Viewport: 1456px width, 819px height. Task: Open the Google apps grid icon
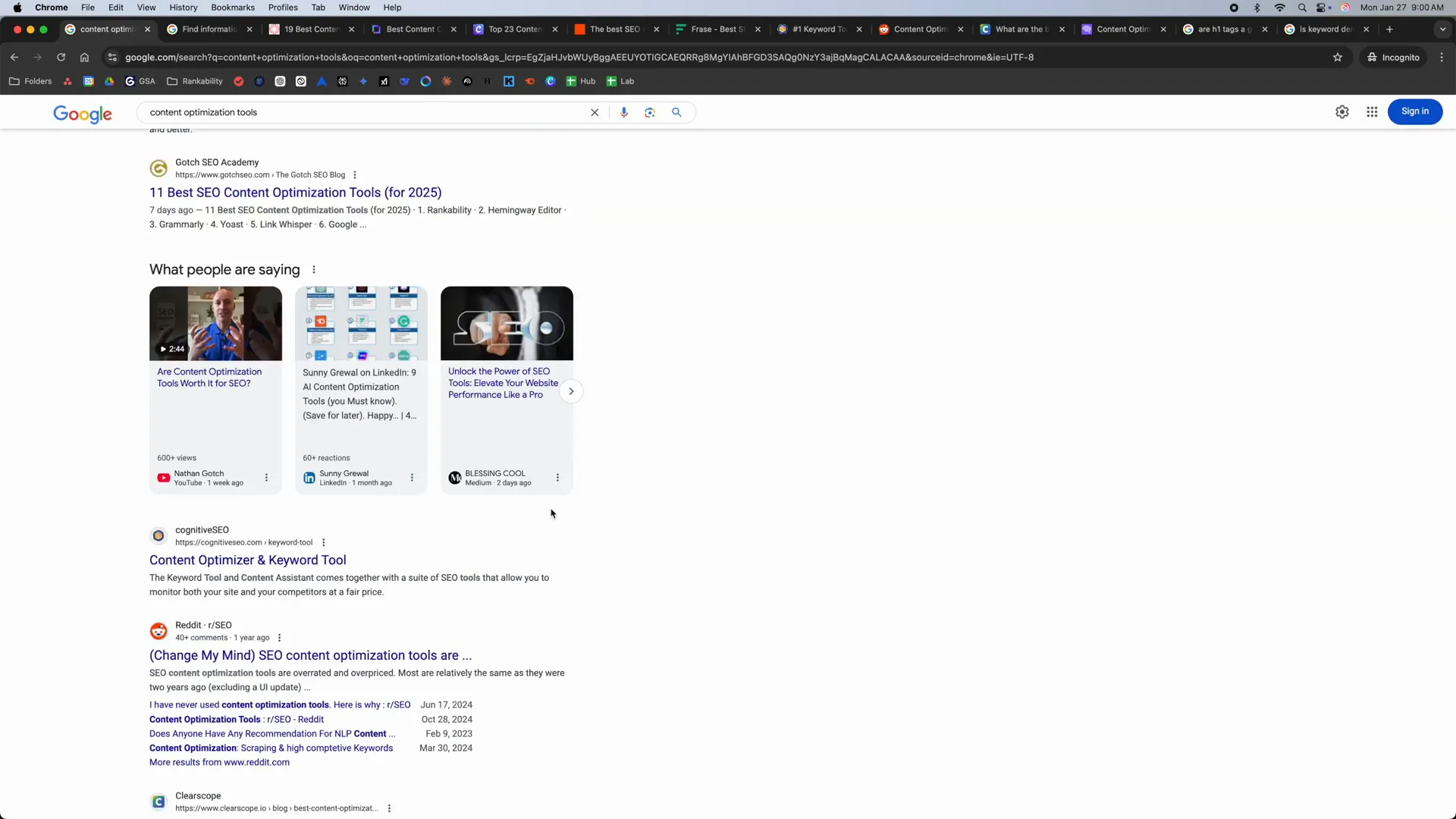pos(1372,111)
